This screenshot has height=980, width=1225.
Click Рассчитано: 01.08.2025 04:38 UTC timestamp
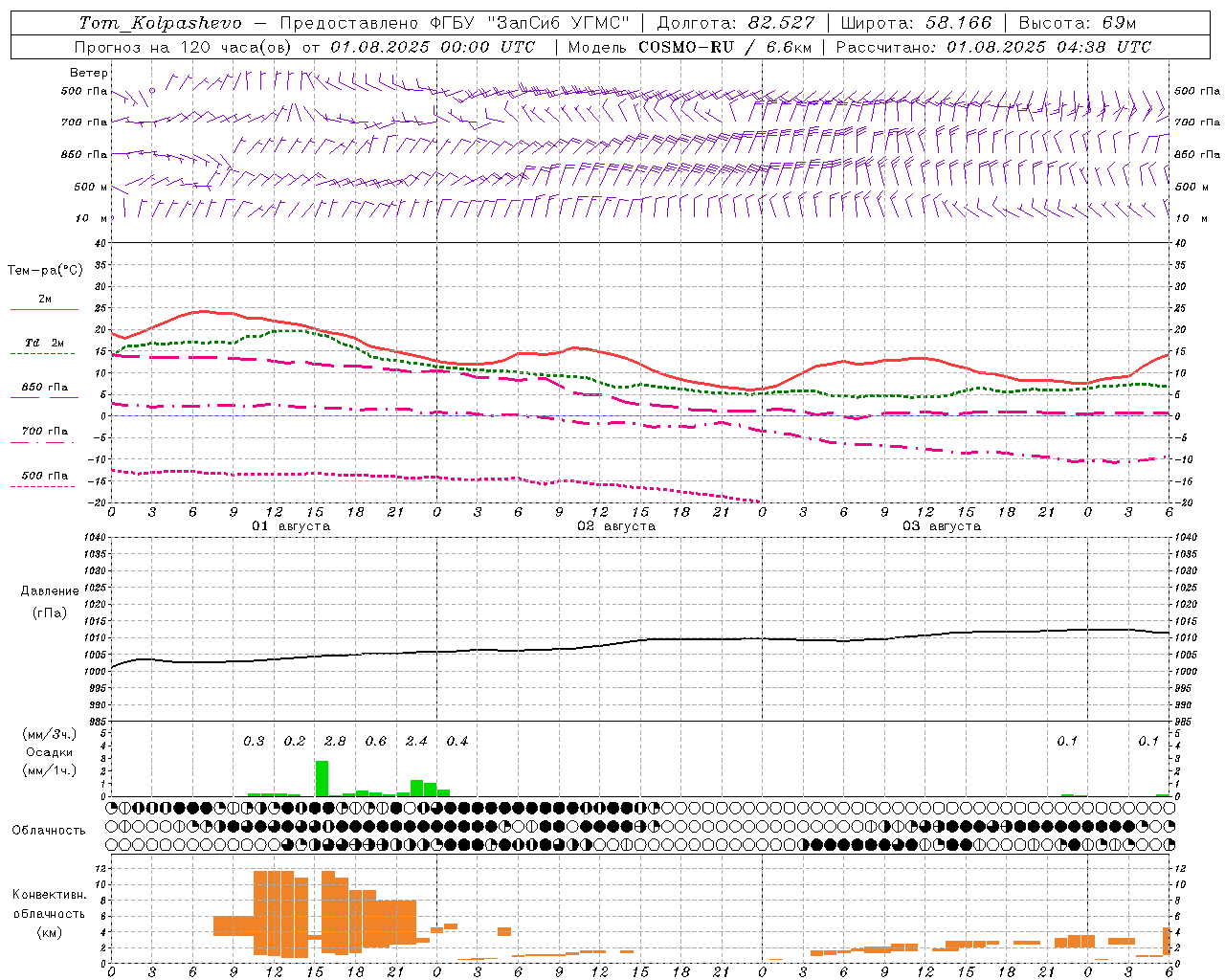pos(993,47)
